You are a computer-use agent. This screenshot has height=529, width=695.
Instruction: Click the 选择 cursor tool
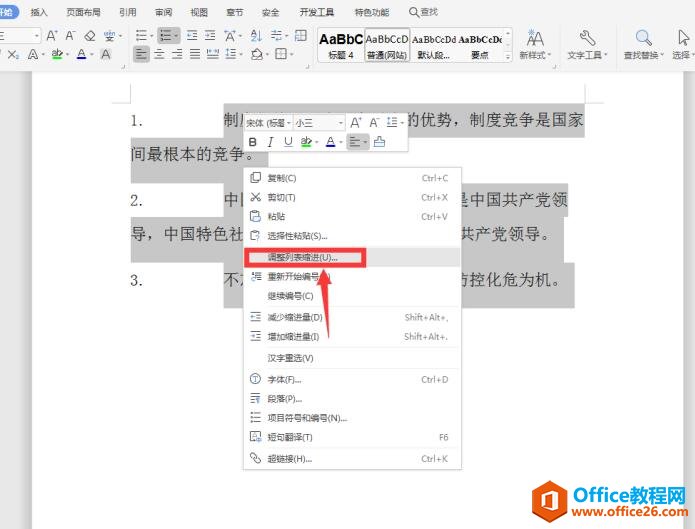coord(683,45)
